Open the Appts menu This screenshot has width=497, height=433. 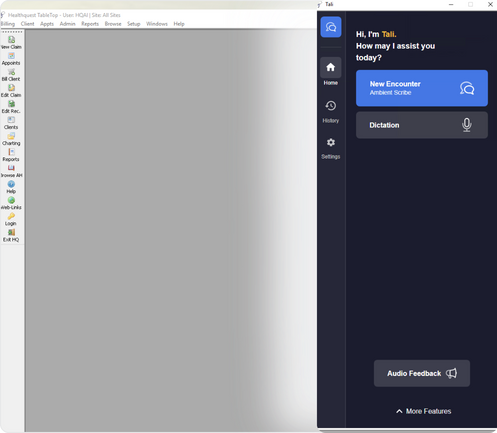[x=47, y=24]
